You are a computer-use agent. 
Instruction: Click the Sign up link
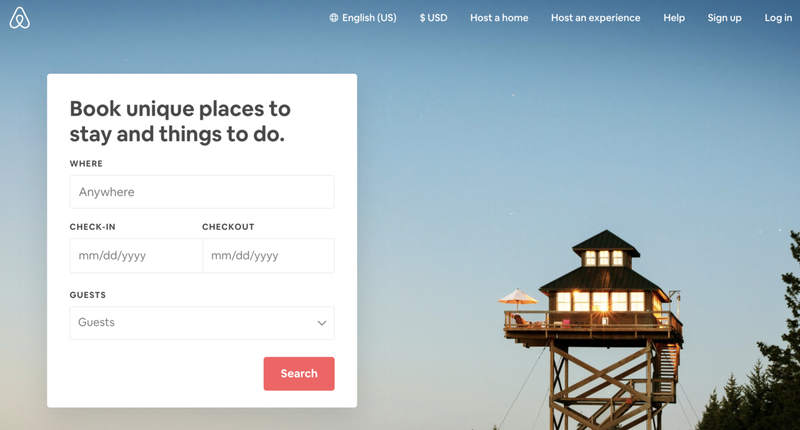tap(724, 18)
